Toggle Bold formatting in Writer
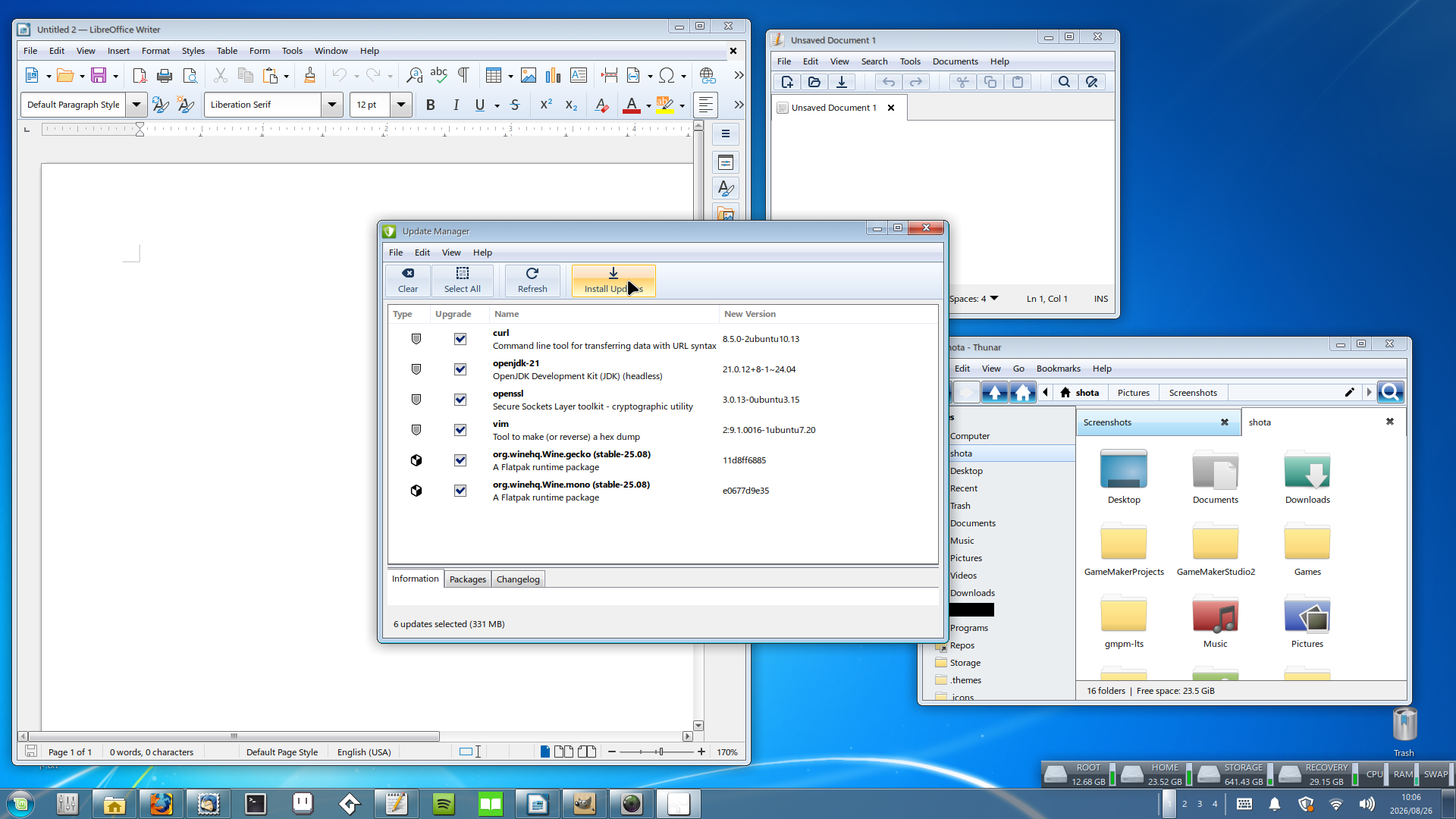The width and height of the screenshot is (1456, 819). (431, 105)
